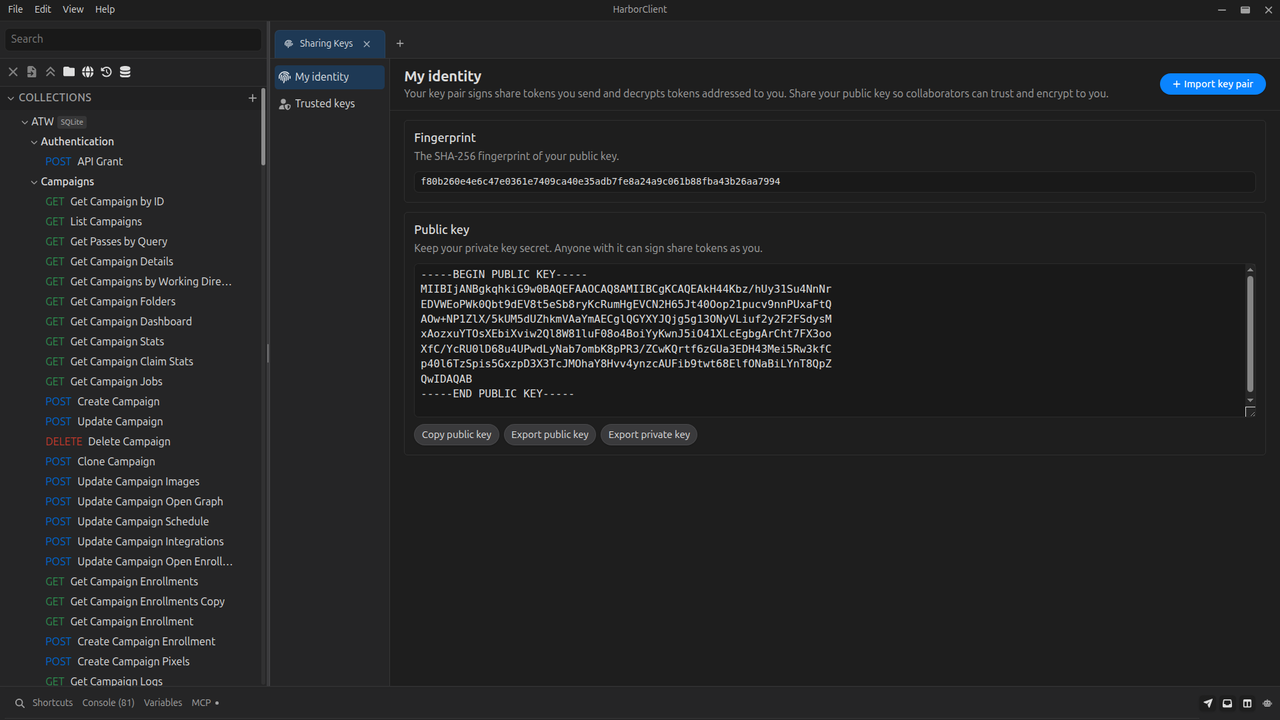Close the Sharing Keys tab
This screenshot has height=720, width=1280.
click(x=367, y=44)
